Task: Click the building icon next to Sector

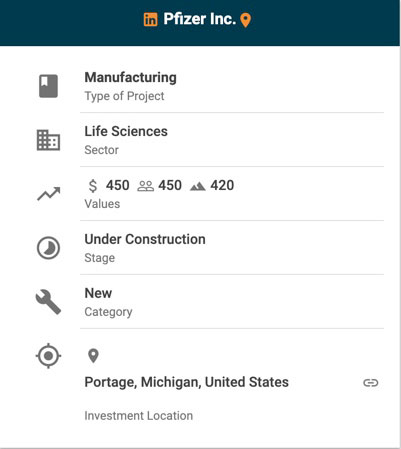Action: pos(48,140)
